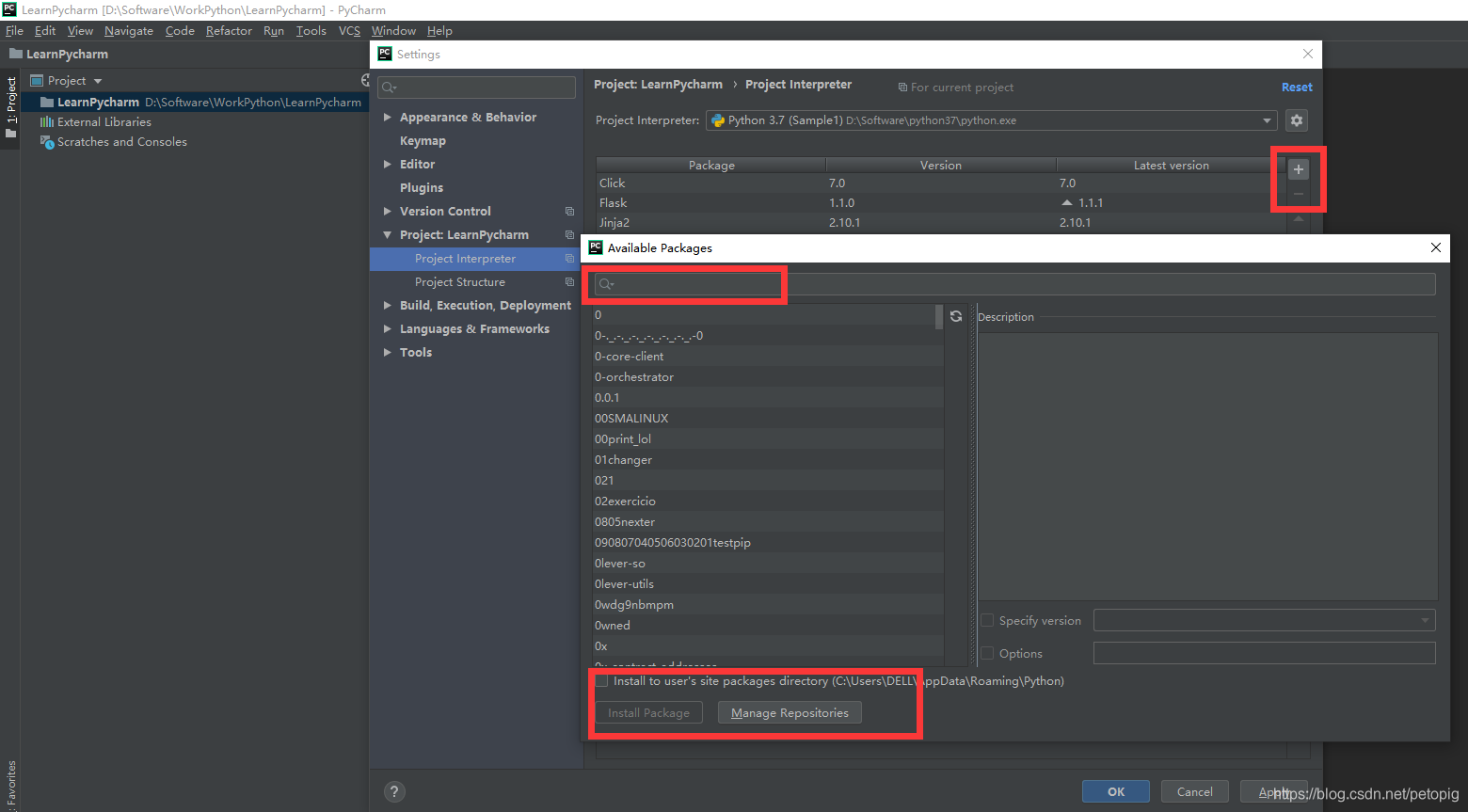The image size is (1468, 812).
Task: Enable the Specify version checkbox
Action: pos(987,621)
